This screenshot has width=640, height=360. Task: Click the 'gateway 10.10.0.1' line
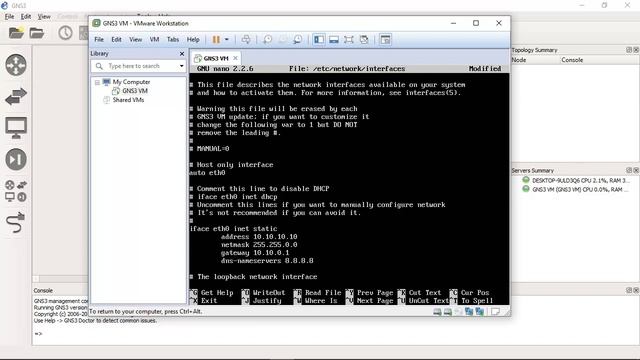coord(255,253)
